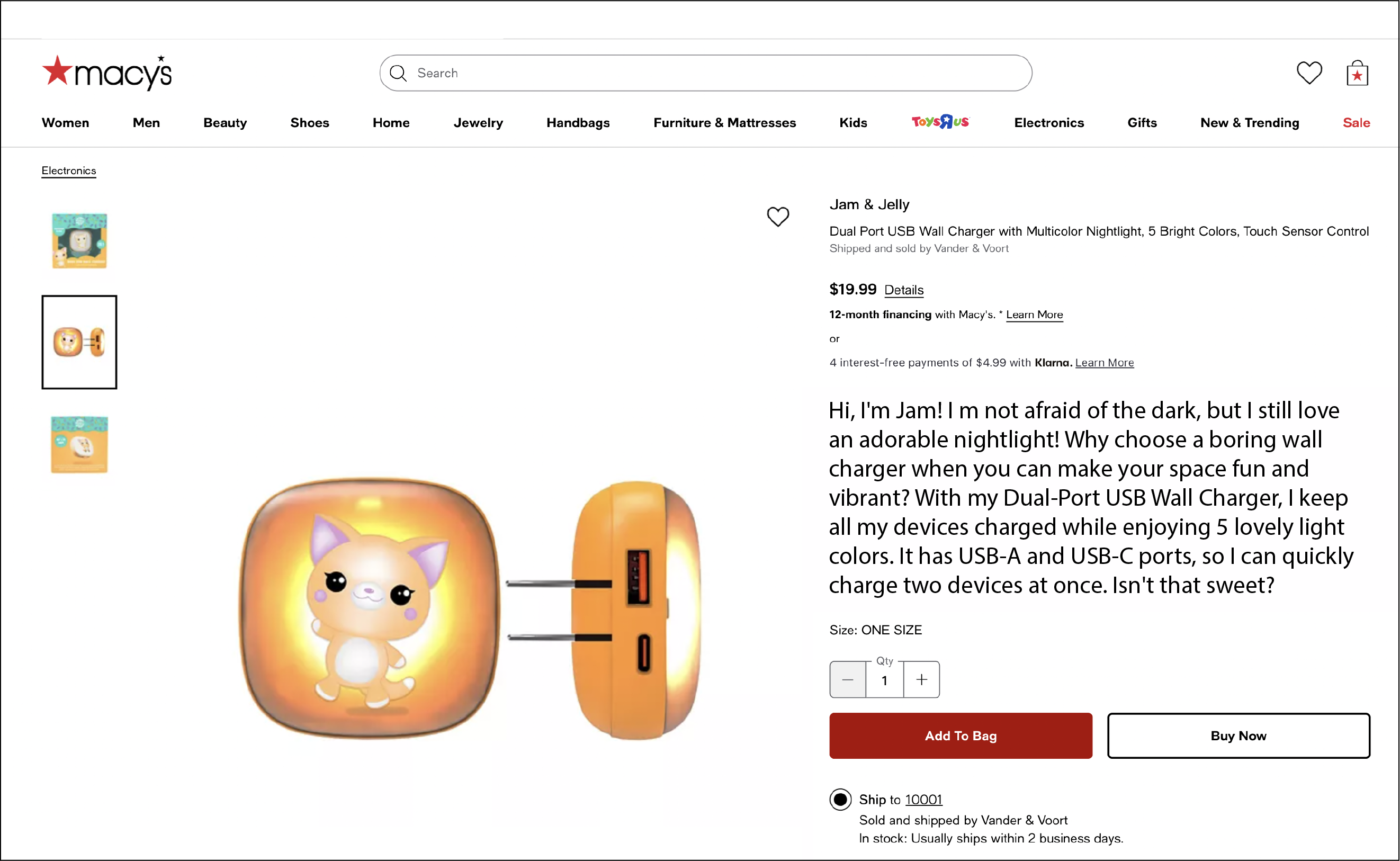Save product with the image heart icon
Image resolution: width=1400 pixels, height=861 pixels.
coord(778,217)
